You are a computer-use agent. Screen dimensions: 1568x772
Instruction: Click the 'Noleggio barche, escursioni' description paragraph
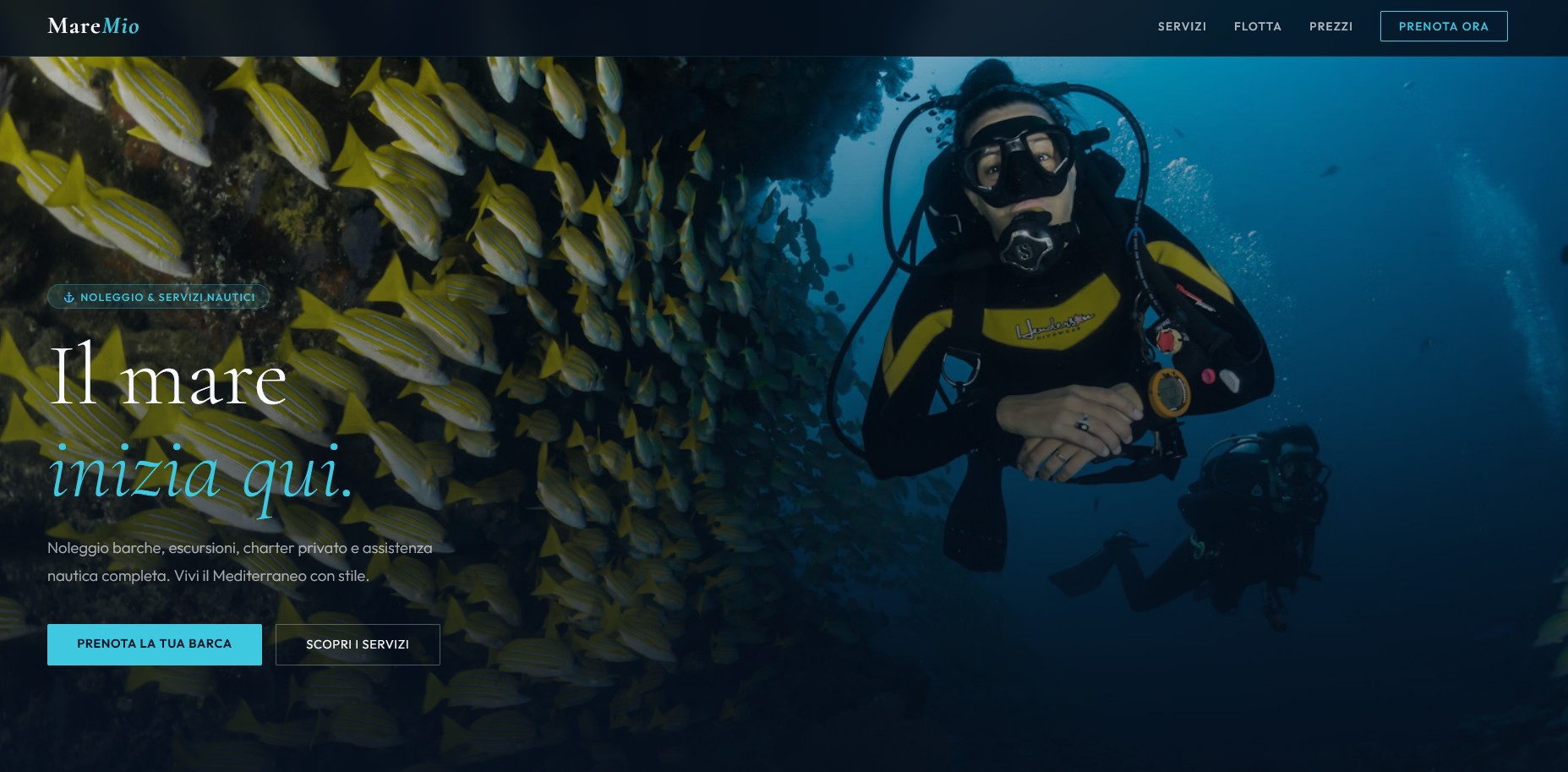240,561
